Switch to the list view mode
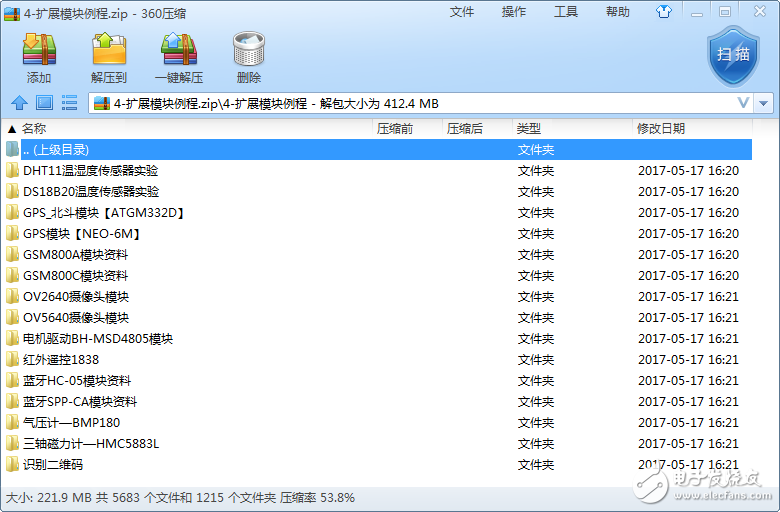780x512 pixels. (69, 103)
